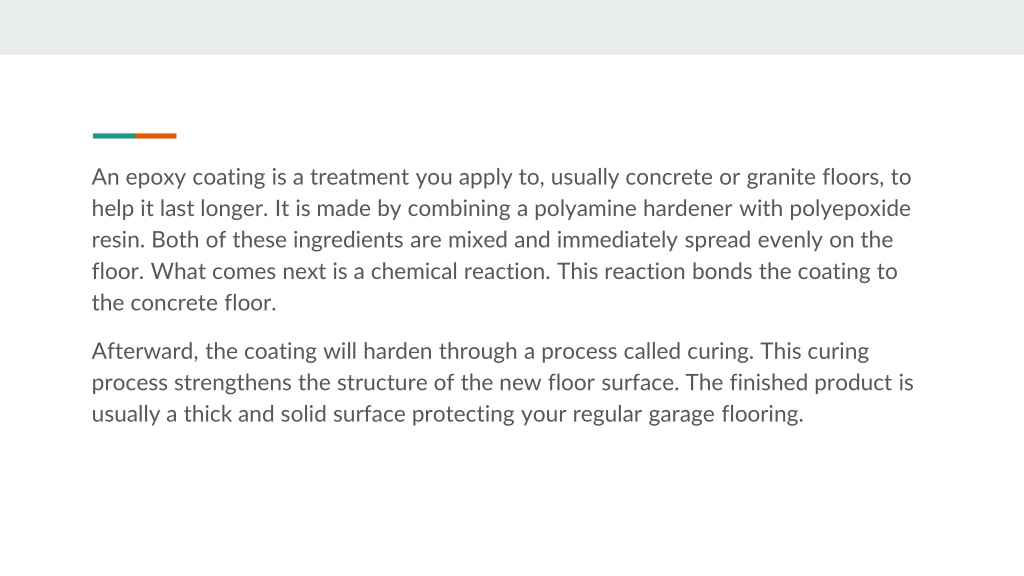Click the line "the concrete floor."
The image size is (1024, 576).
tap(184, 303)
